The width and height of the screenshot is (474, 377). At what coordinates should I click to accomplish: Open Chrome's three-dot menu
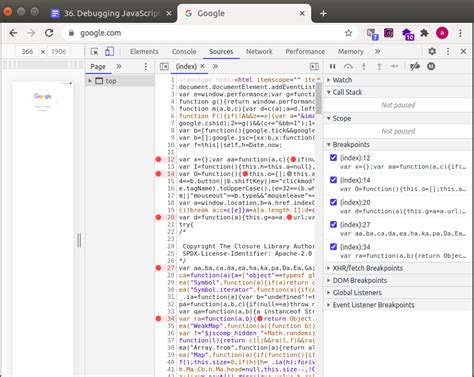460,33
